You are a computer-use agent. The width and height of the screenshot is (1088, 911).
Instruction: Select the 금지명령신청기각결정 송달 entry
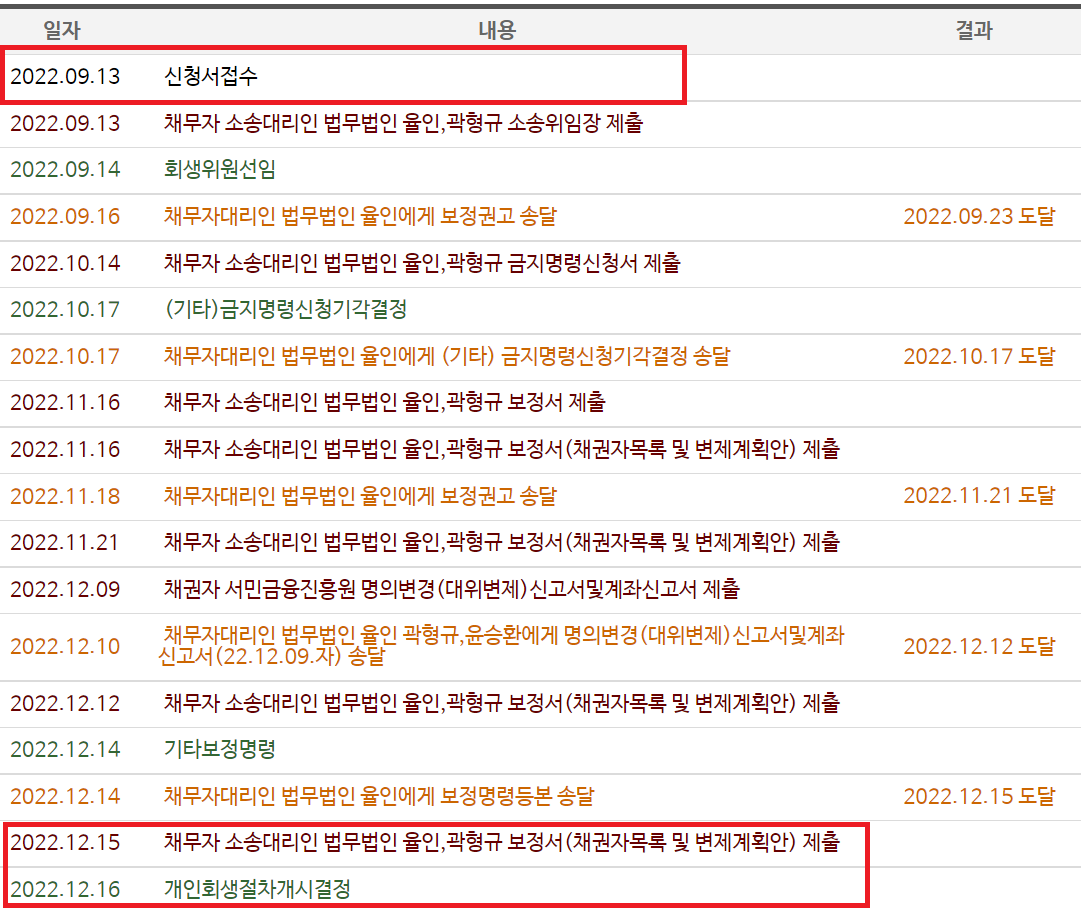(x=447, y=356)
